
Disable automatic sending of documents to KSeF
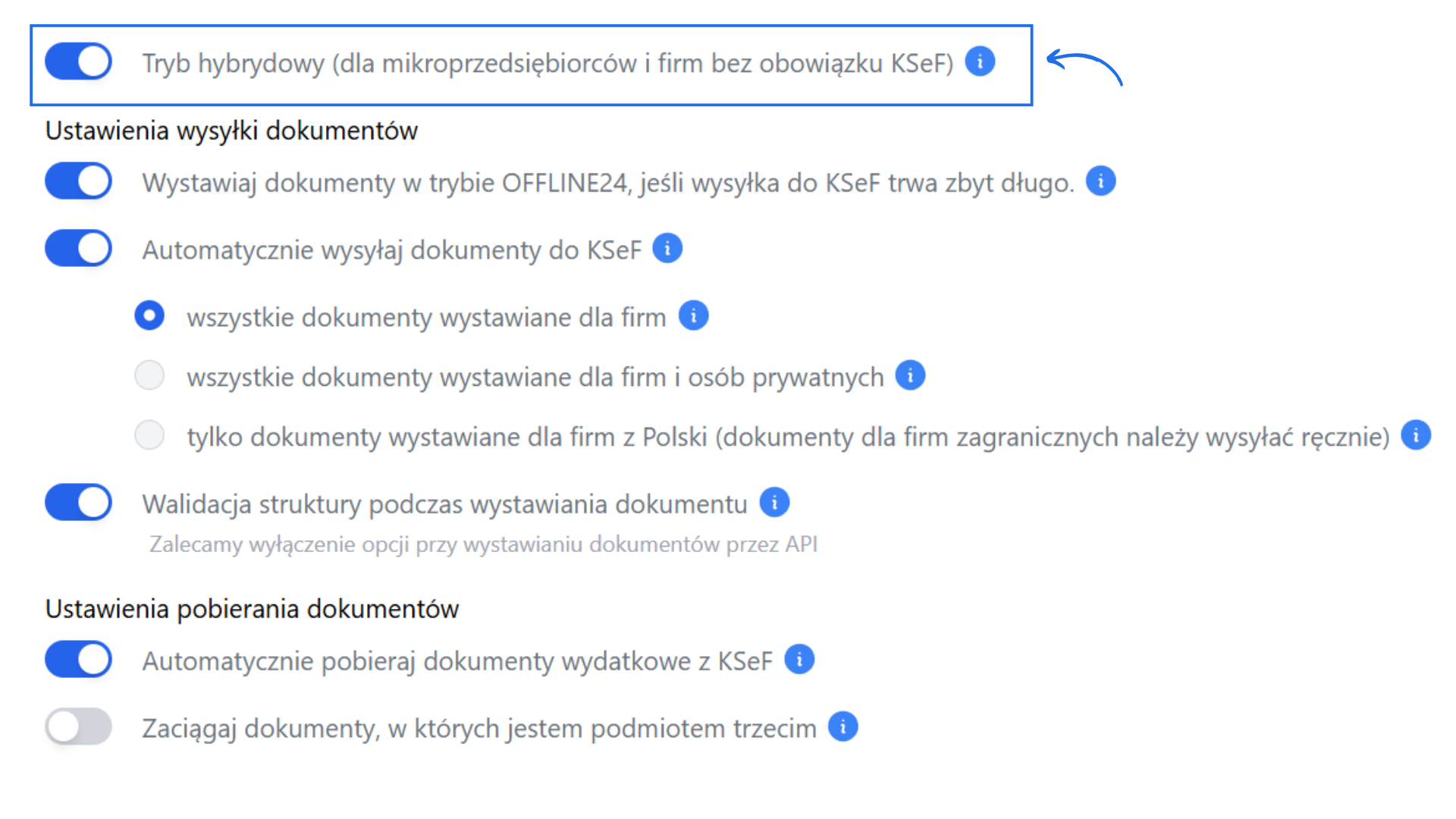pos(77,248)
